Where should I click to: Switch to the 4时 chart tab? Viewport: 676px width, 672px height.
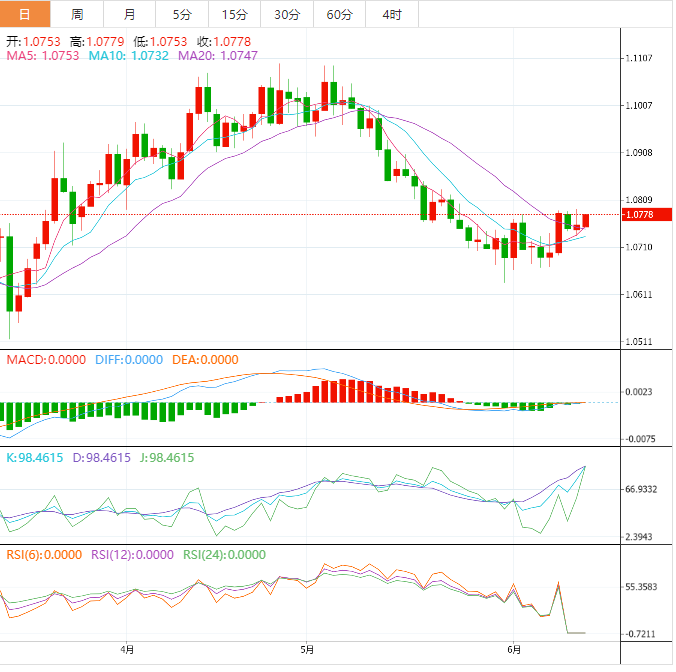[x=392, y=14]
